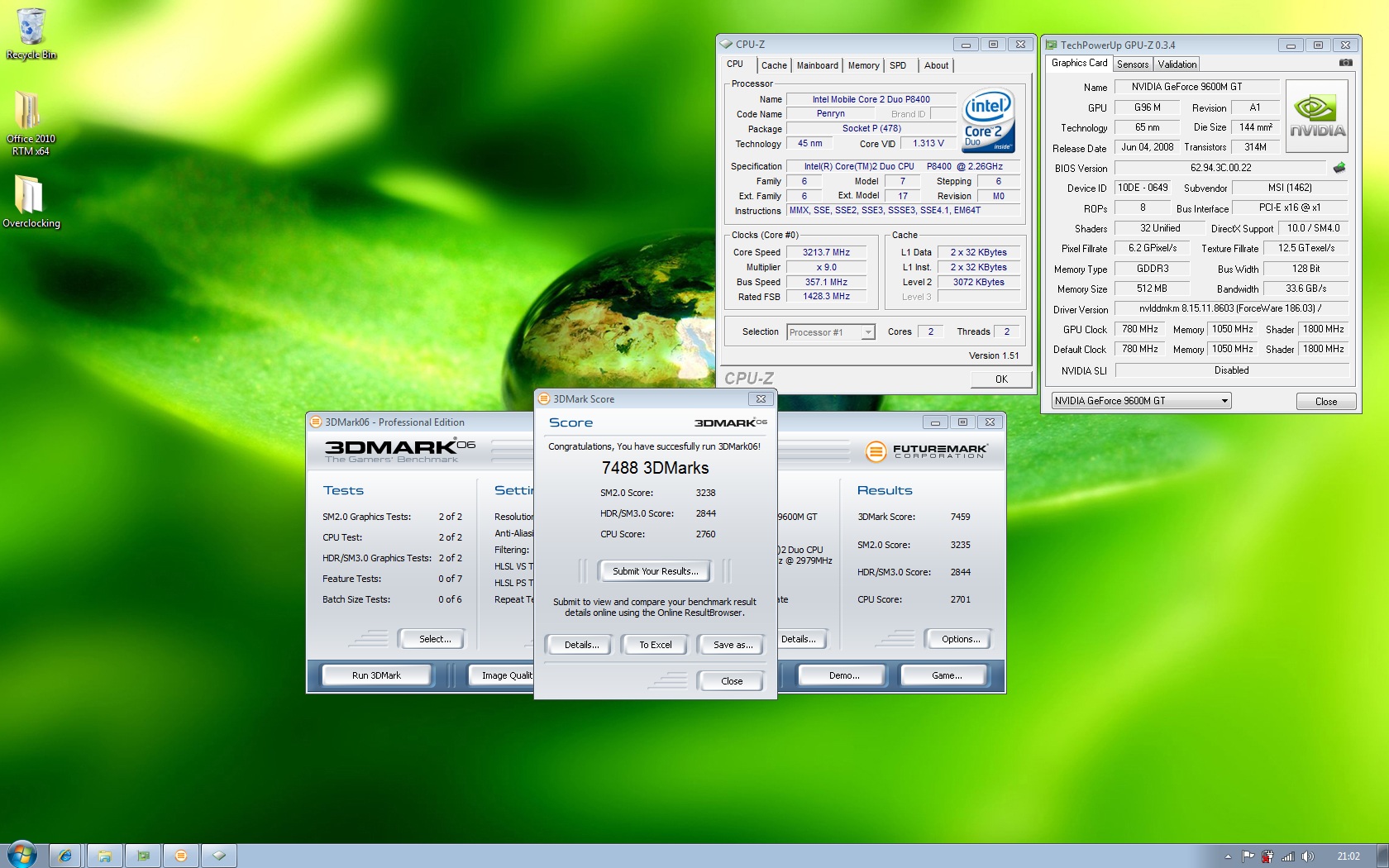
Task: Click the CPU Name field in CPU-Z
Action: 871,99
